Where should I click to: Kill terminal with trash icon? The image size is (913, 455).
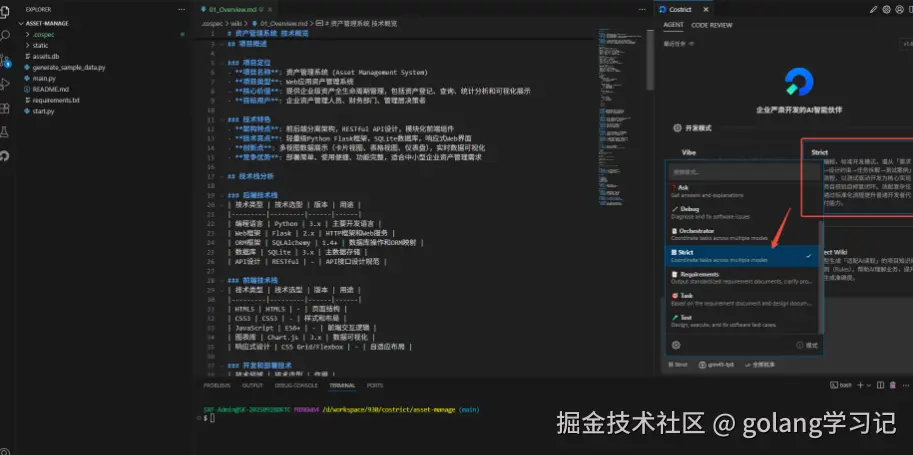[x=891, y=385]
